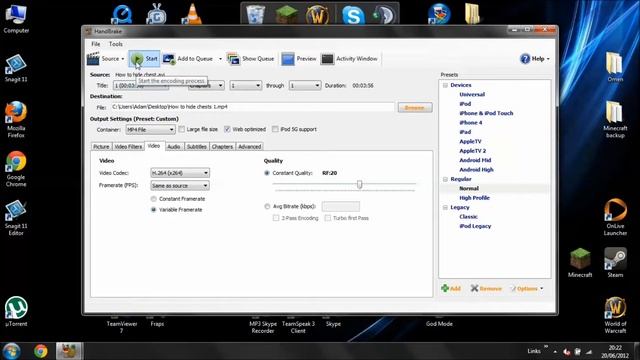Select the Snagit 11 desktop shortcut
The width and height of the screenshot is (640, 360).
[x=16, y=68]
